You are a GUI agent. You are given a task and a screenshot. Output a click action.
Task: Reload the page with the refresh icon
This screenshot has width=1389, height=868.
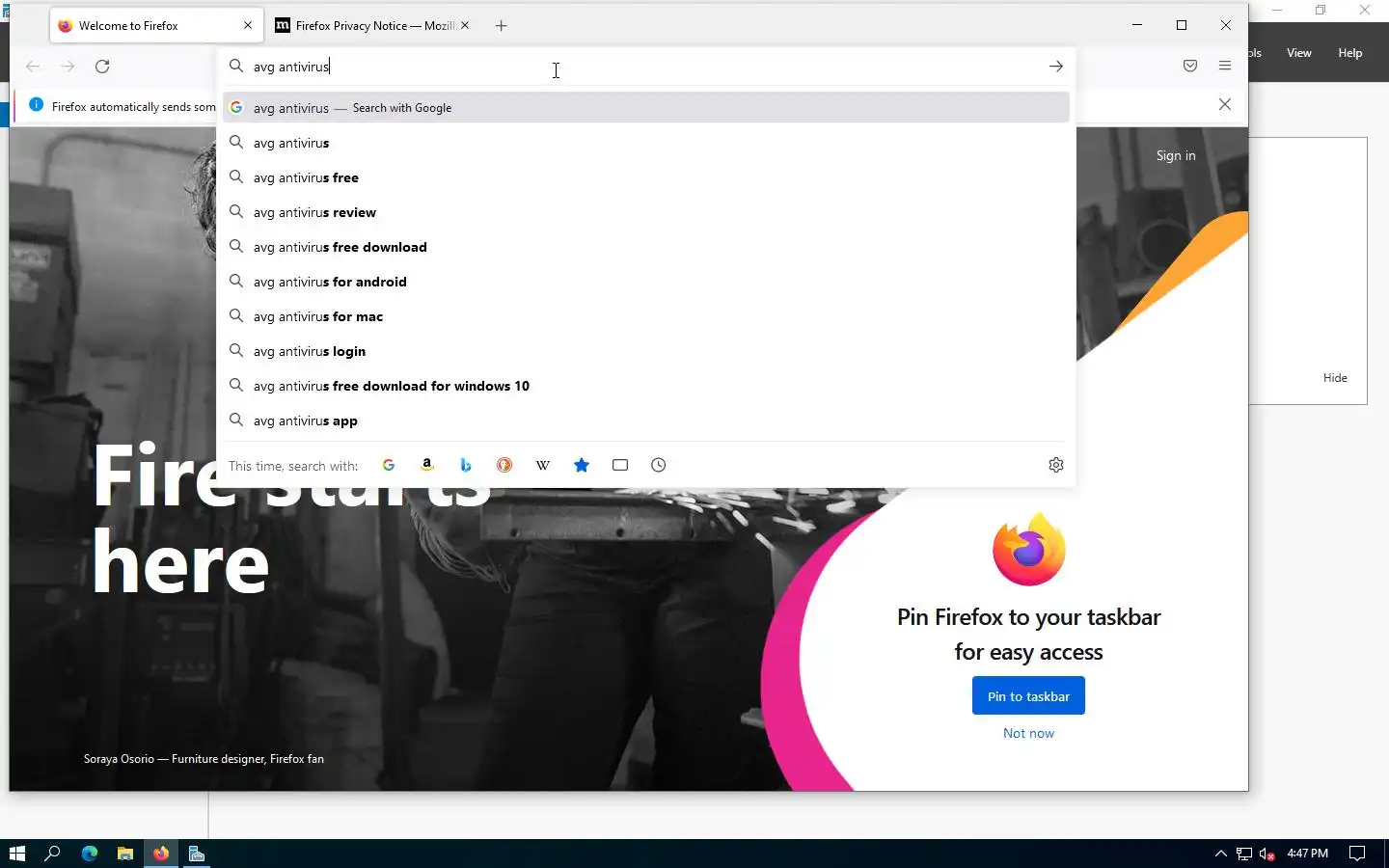(102, 67)
